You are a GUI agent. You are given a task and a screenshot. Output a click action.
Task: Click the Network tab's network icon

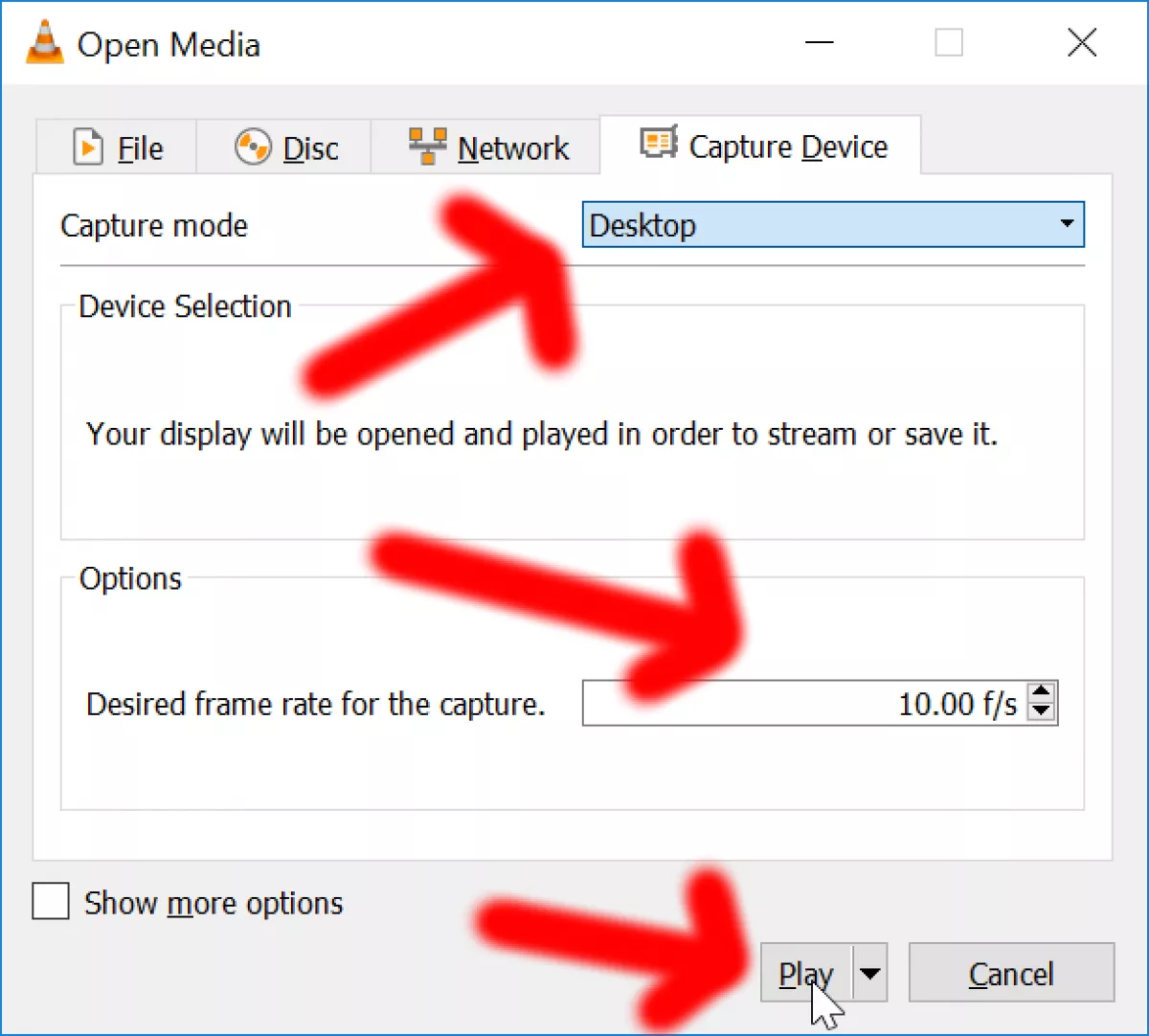click(427, 146)
